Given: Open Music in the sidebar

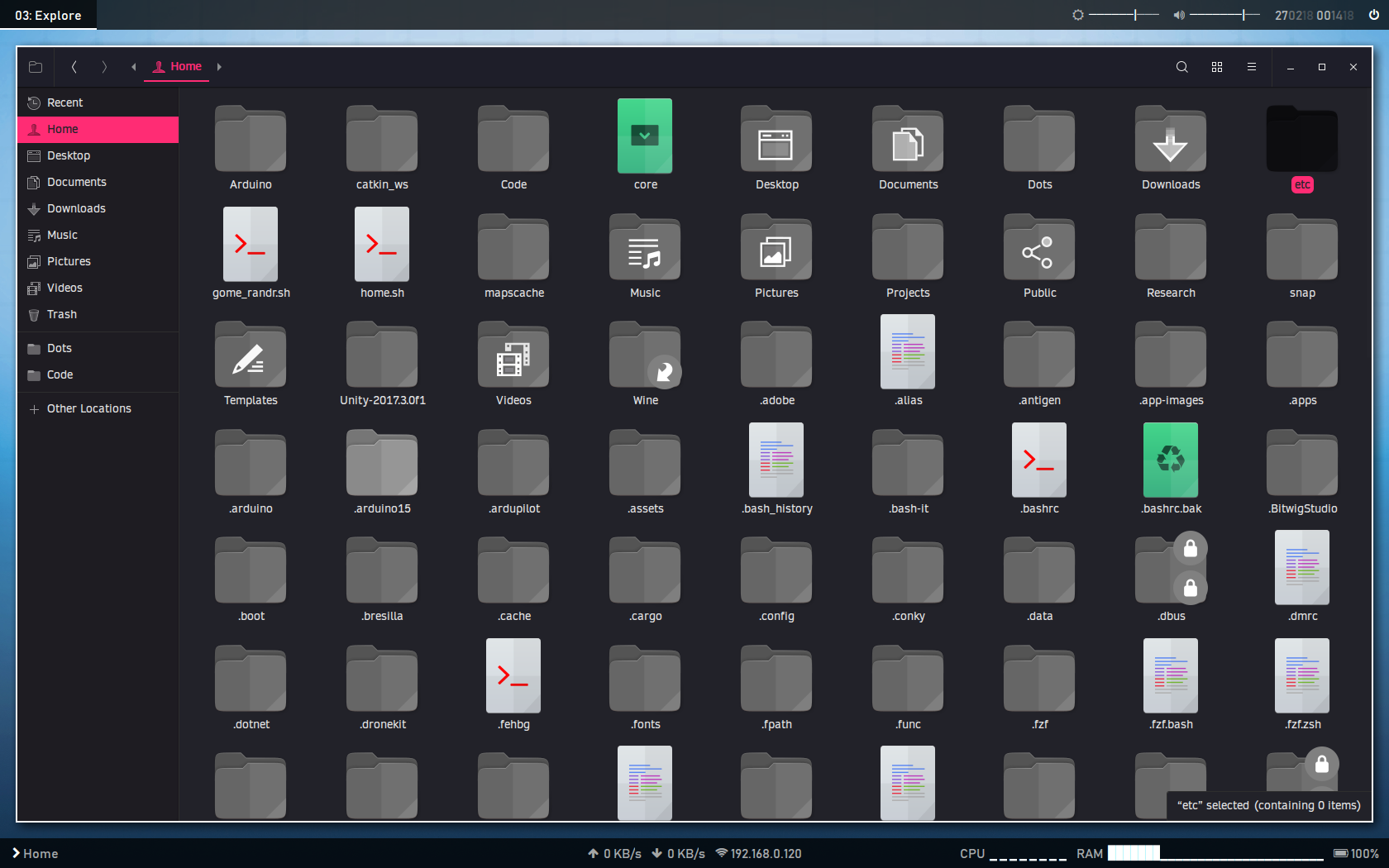Looking at the screenshot, I should click(98, 235).
